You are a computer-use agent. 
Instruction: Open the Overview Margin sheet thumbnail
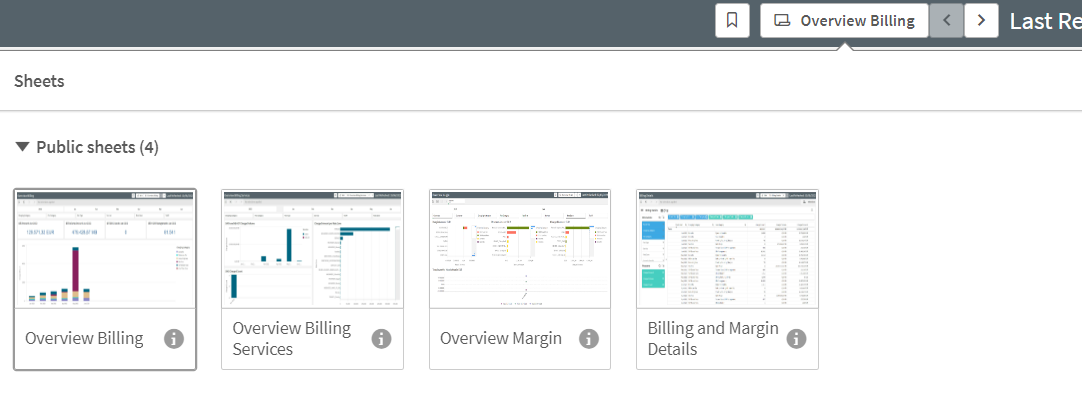519,248
